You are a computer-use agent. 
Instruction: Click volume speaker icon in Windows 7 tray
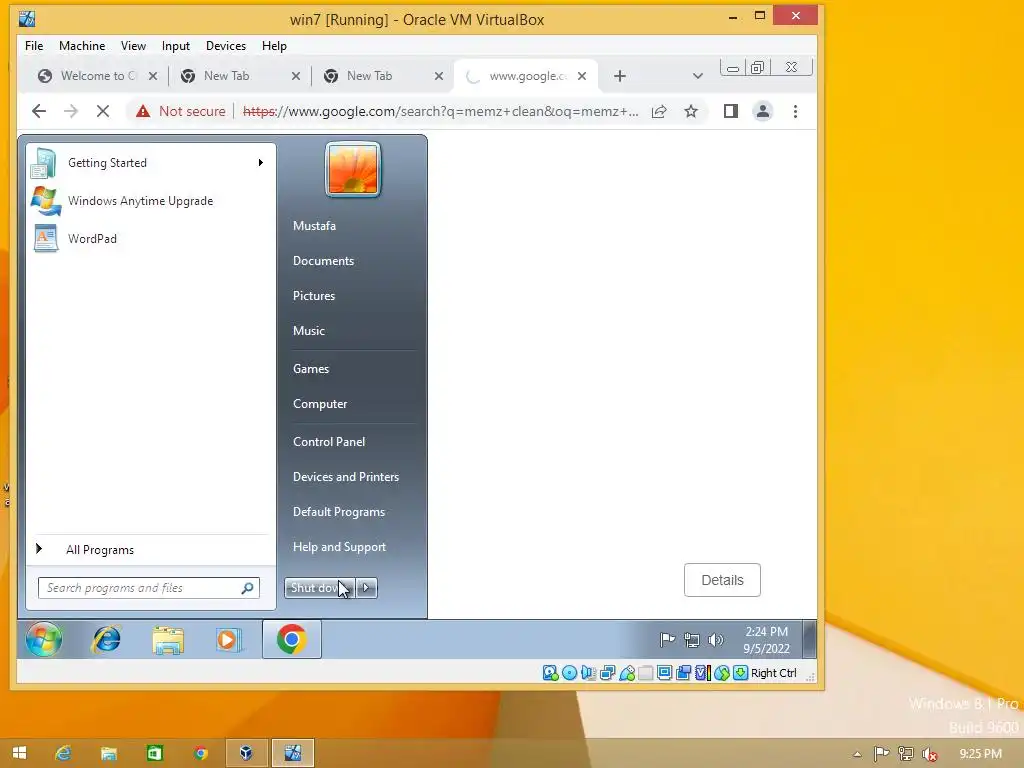716,640
